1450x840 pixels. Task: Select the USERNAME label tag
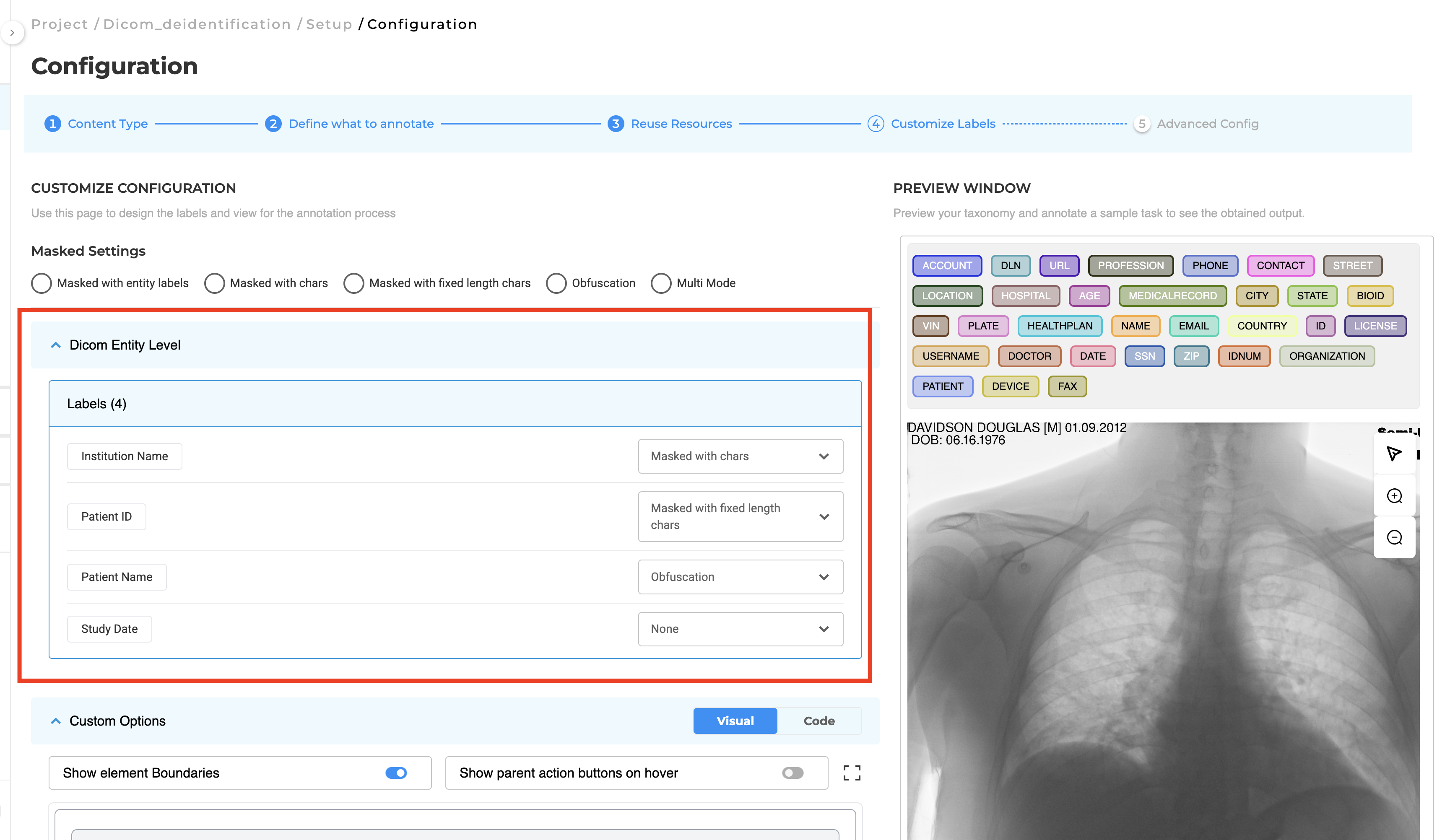tap(951, 356)
